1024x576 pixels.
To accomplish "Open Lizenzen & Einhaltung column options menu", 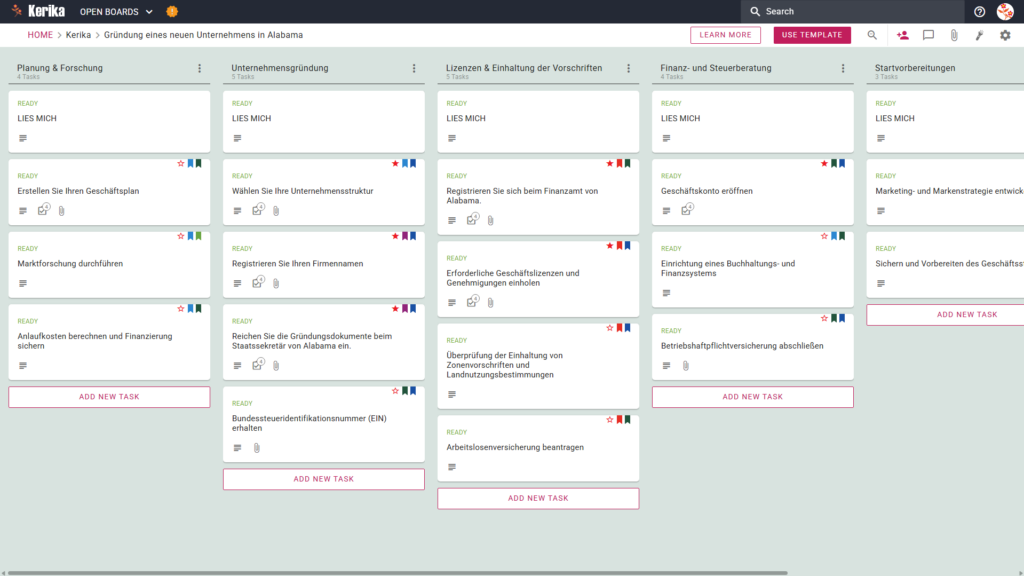I will (629, 68).
